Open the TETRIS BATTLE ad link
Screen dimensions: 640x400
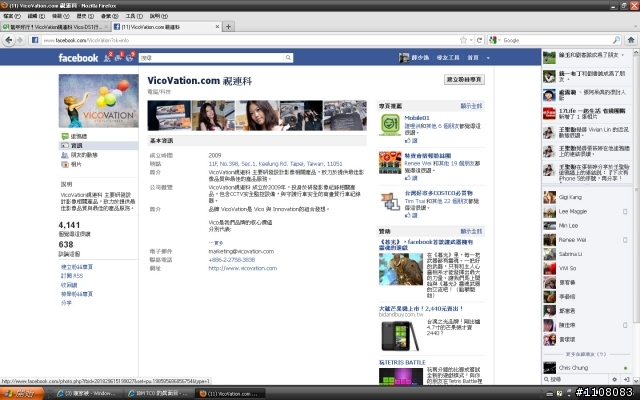pos(402,362)
